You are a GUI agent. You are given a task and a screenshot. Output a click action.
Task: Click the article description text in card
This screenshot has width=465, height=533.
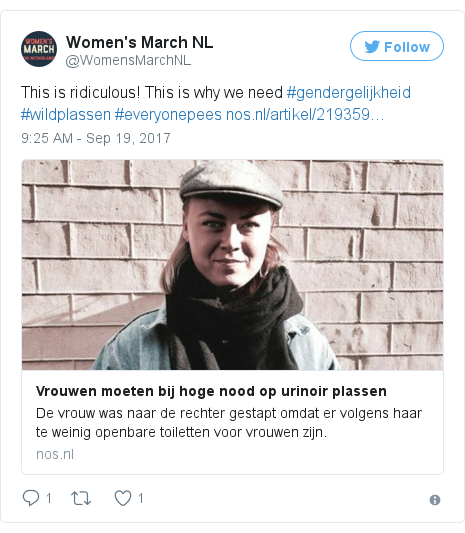(229, 423)
